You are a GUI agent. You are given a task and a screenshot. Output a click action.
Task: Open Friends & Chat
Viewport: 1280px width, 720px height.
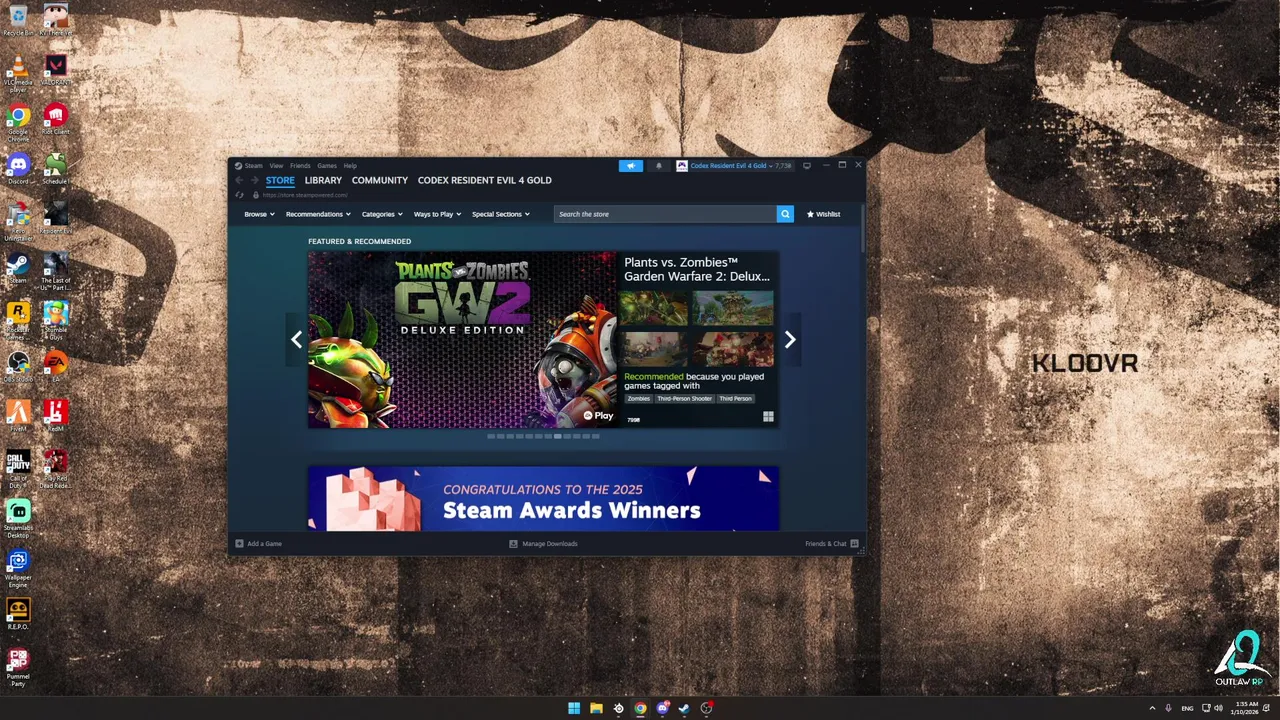[832, 544]
